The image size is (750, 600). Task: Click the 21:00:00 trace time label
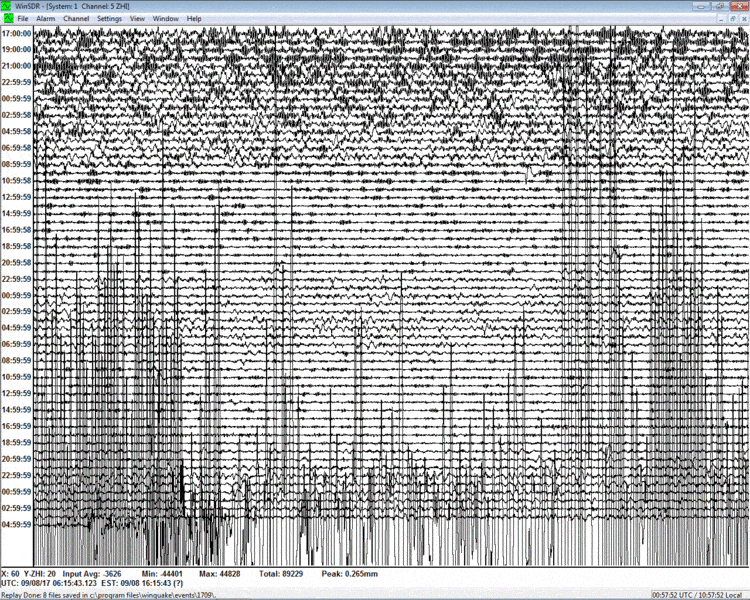17,65
